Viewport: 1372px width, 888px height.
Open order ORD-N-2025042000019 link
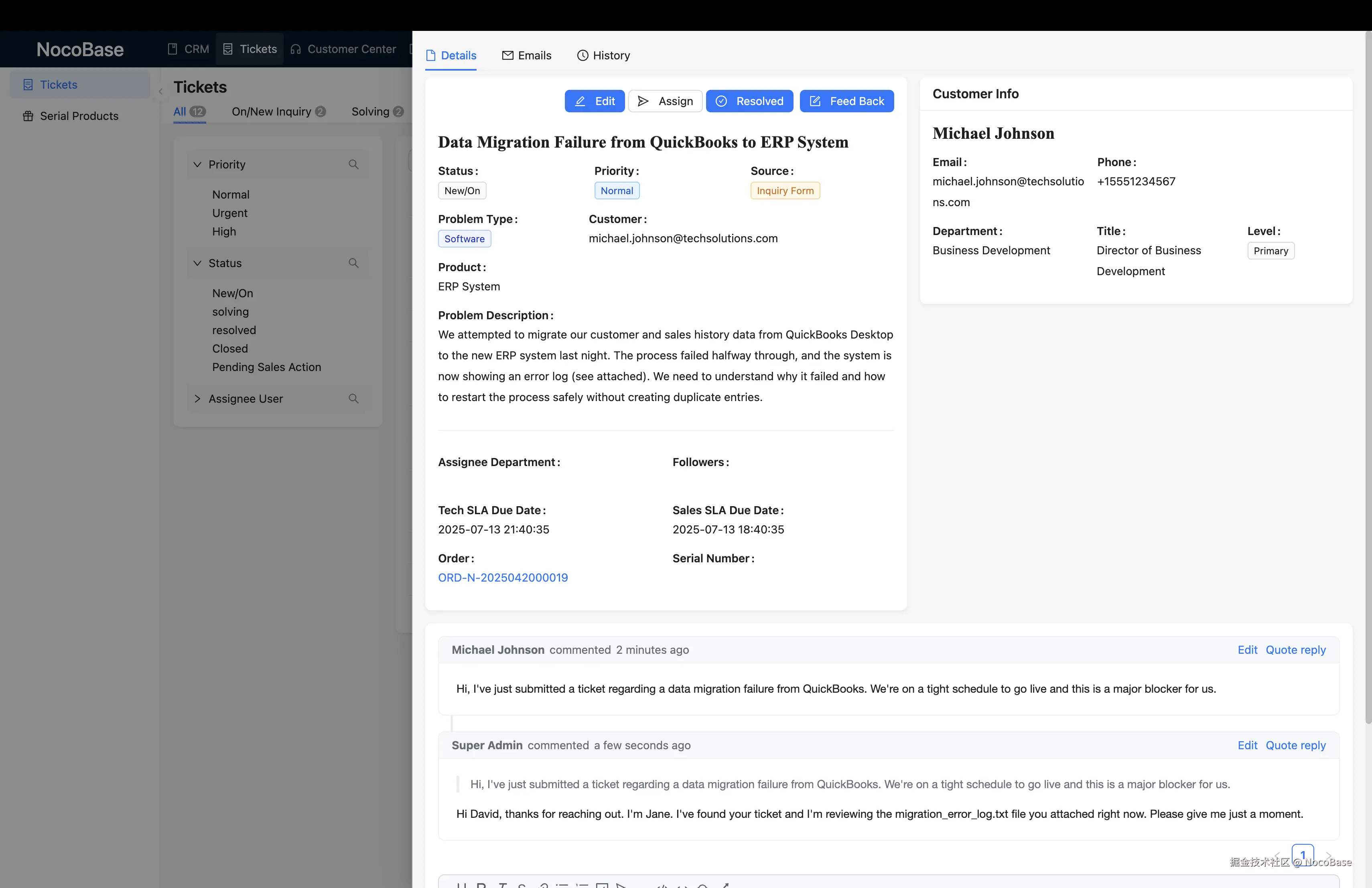point(502,577)
